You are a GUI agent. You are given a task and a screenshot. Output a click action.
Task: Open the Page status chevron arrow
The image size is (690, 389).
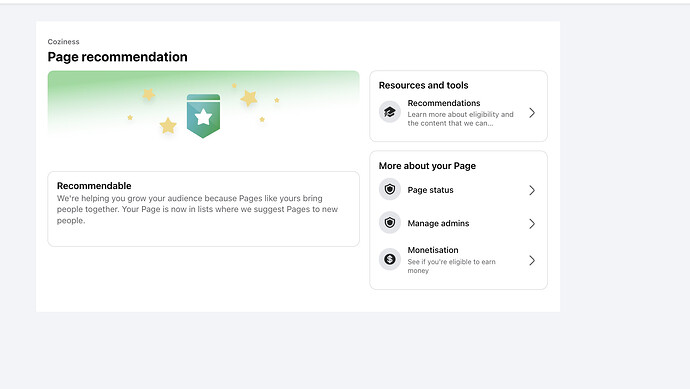click(532, 190)
